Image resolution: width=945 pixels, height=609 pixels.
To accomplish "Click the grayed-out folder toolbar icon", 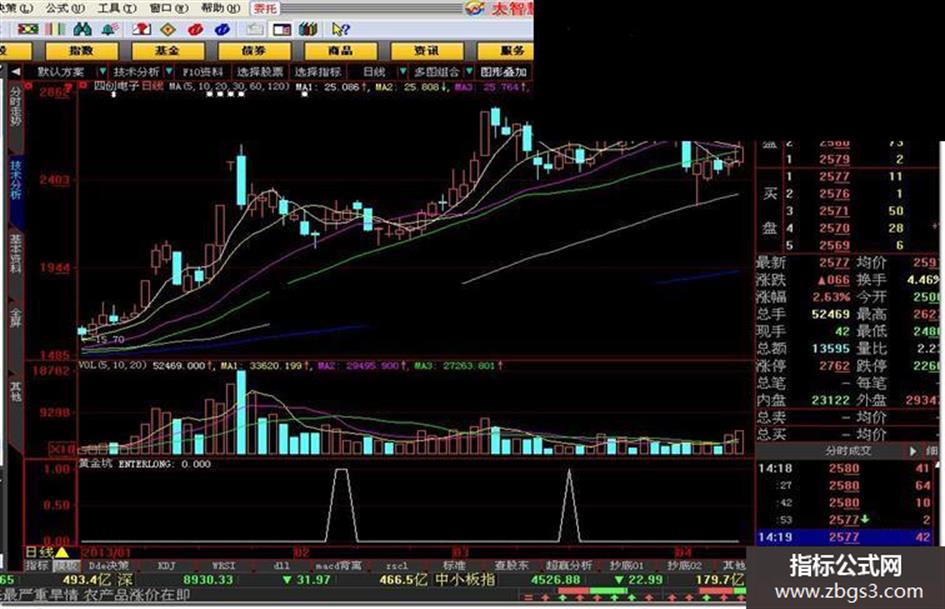I will click(255, 29).
